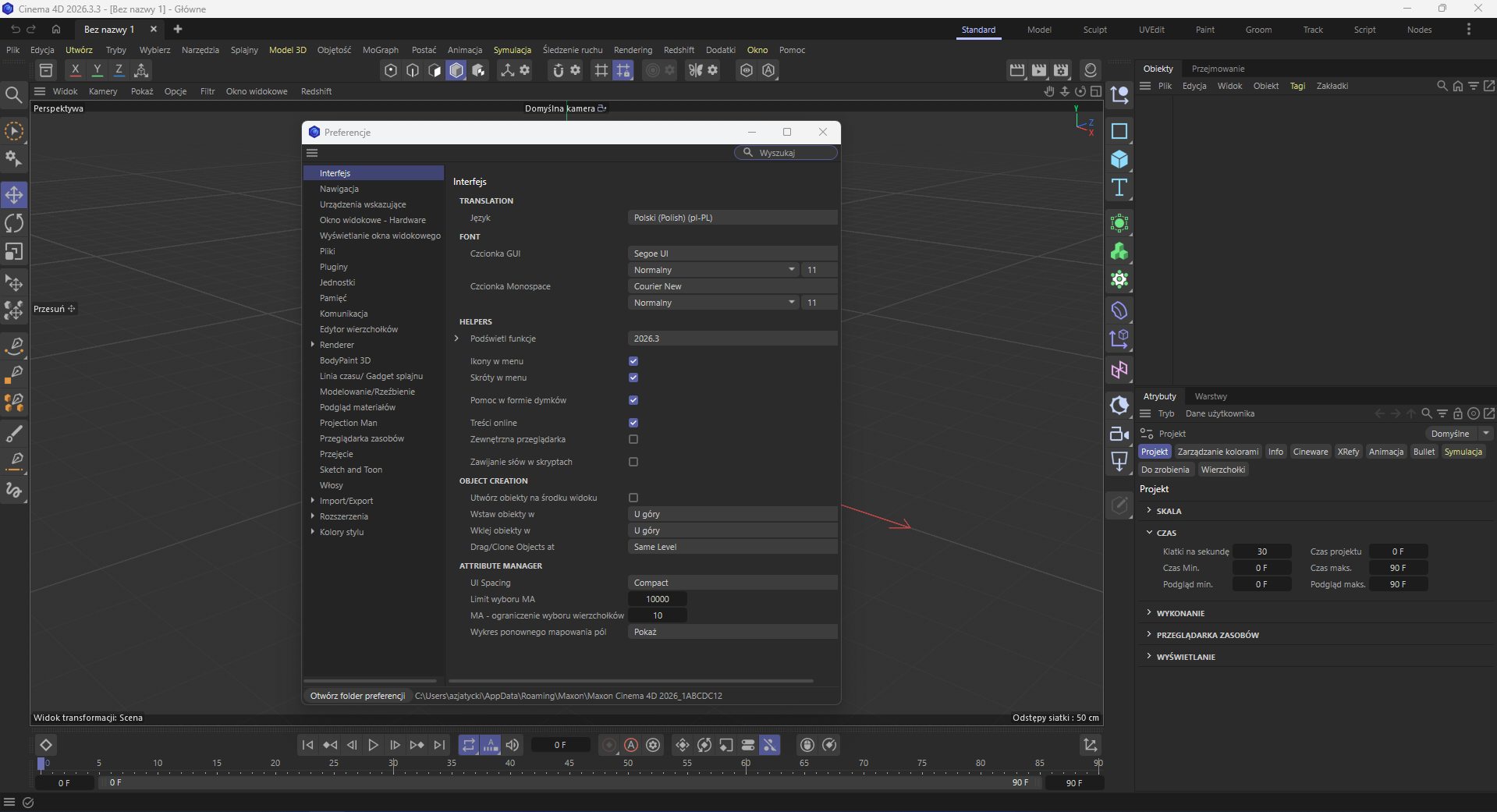
Task: Select the Scale tool in left toolbar
Action: coord(14,252)
